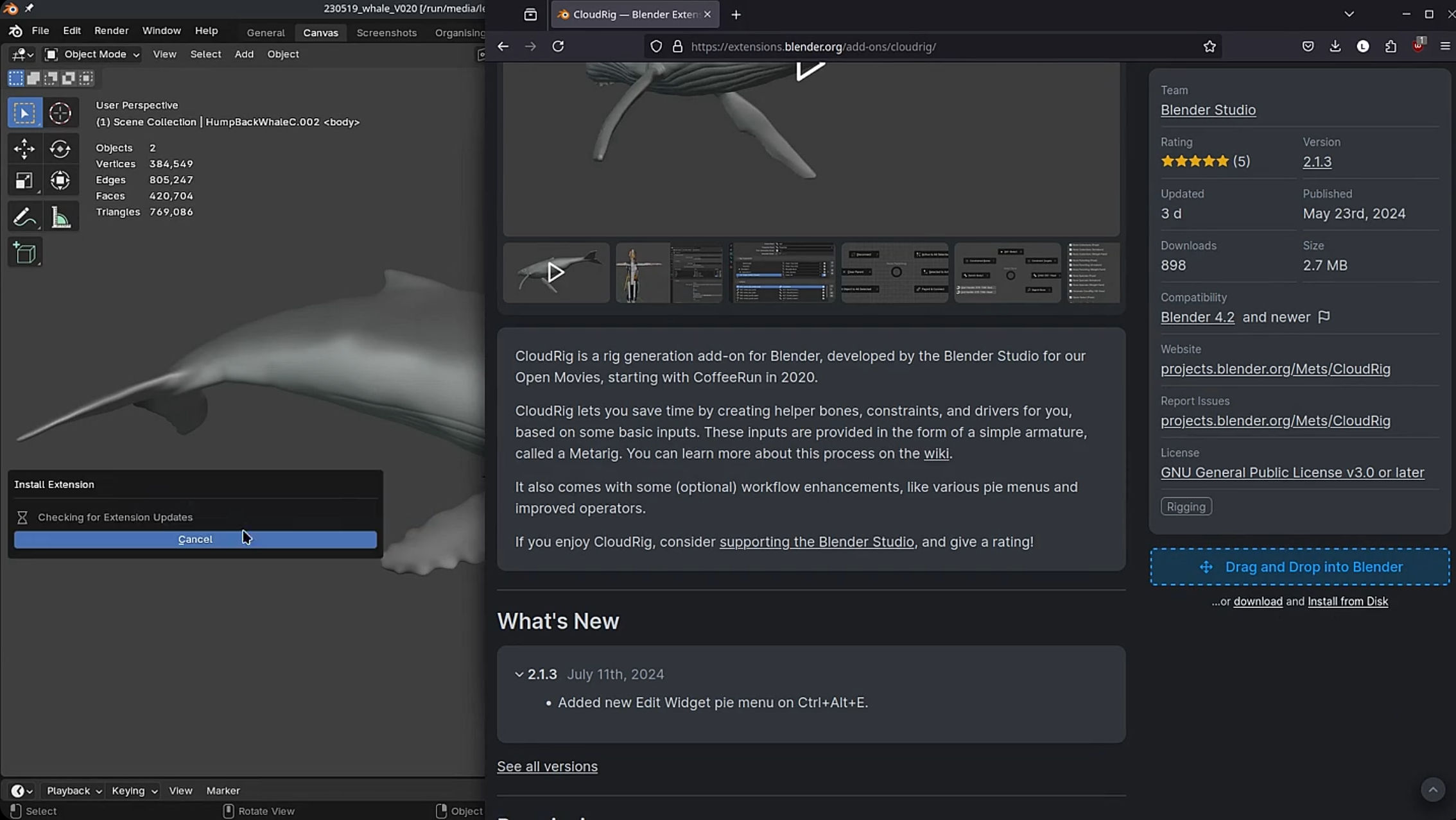
Task: Go back in the browser
Action: point(503,46)
